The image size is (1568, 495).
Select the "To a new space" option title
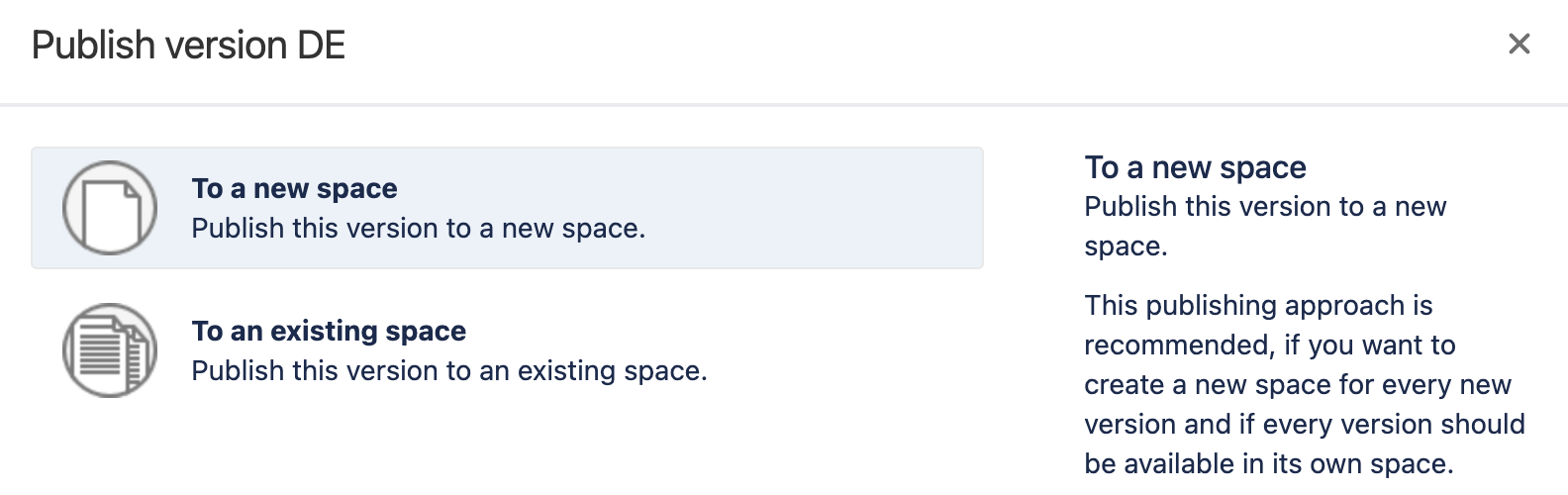pos(294,188)
